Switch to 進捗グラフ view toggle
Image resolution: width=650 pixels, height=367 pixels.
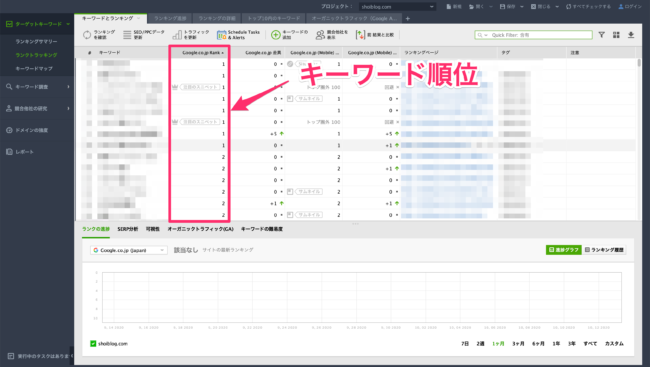pos(563,250)
